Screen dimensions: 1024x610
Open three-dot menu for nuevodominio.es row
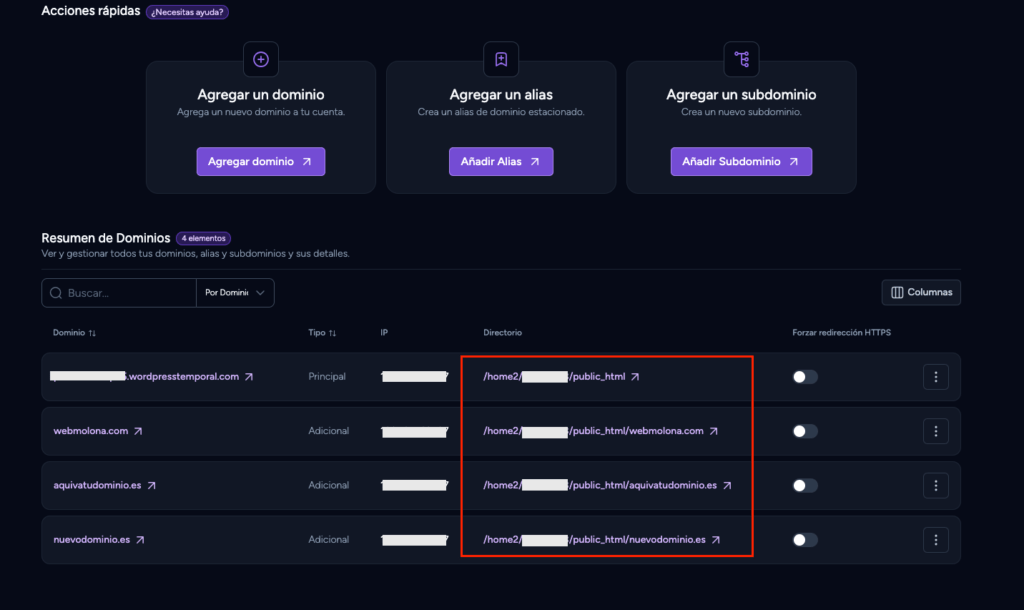tap(935, 539)
